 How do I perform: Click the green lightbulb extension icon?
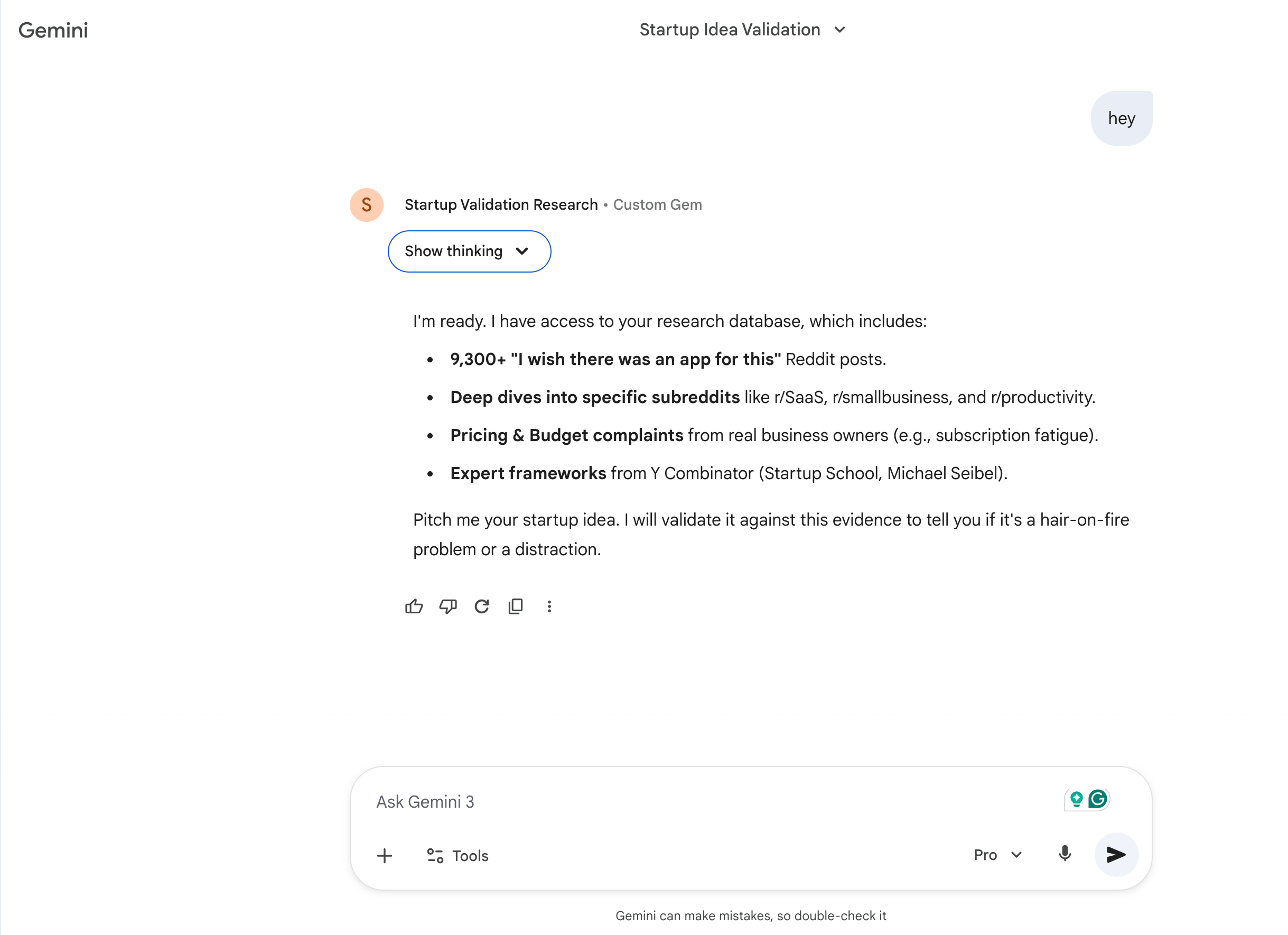pyautogui.click(x=1076, y=799)
